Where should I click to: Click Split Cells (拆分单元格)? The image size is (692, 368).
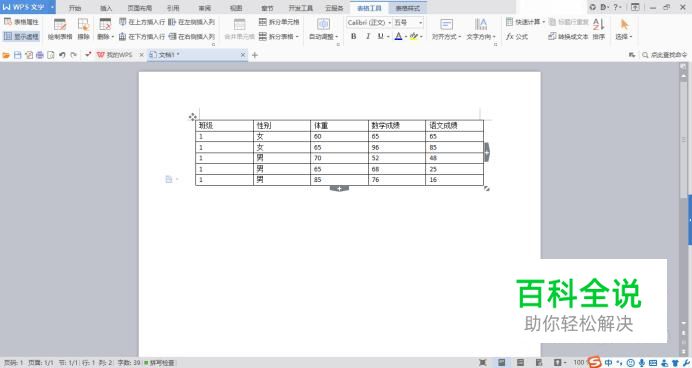279,22
